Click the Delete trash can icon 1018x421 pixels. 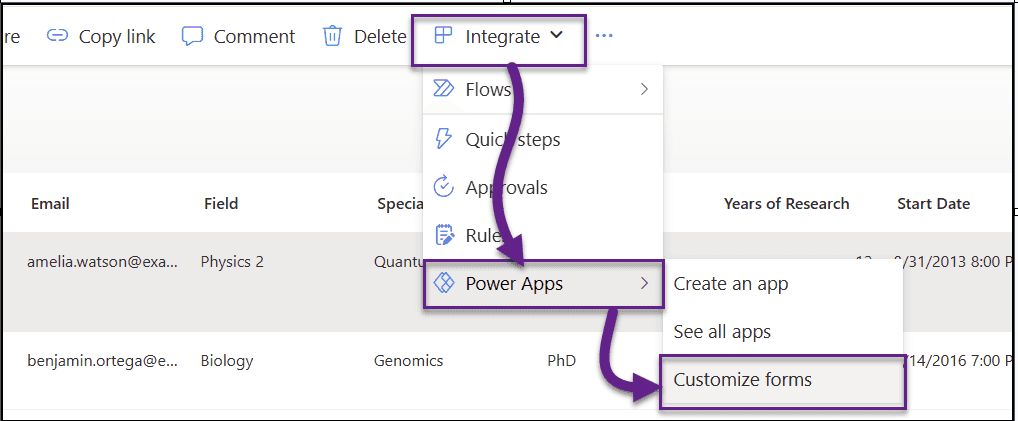(332, 36)
